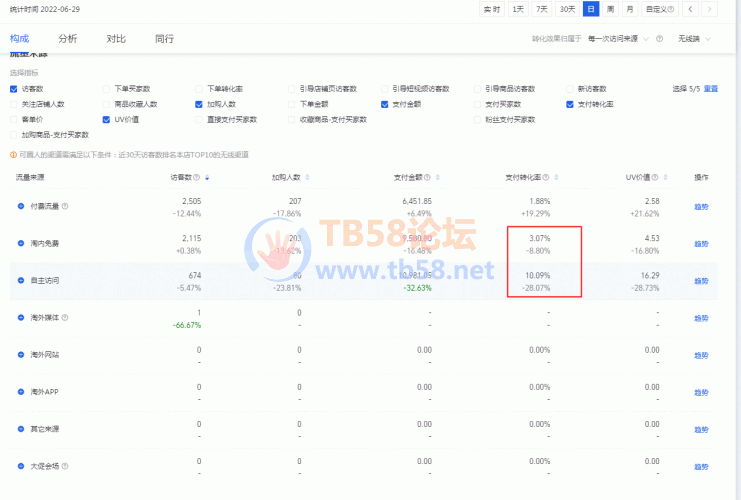Image resolution: width=741 pixels, height=500 pixels.
Task: Check the 新访客数 metric checkbox
Action: (570, 89)
